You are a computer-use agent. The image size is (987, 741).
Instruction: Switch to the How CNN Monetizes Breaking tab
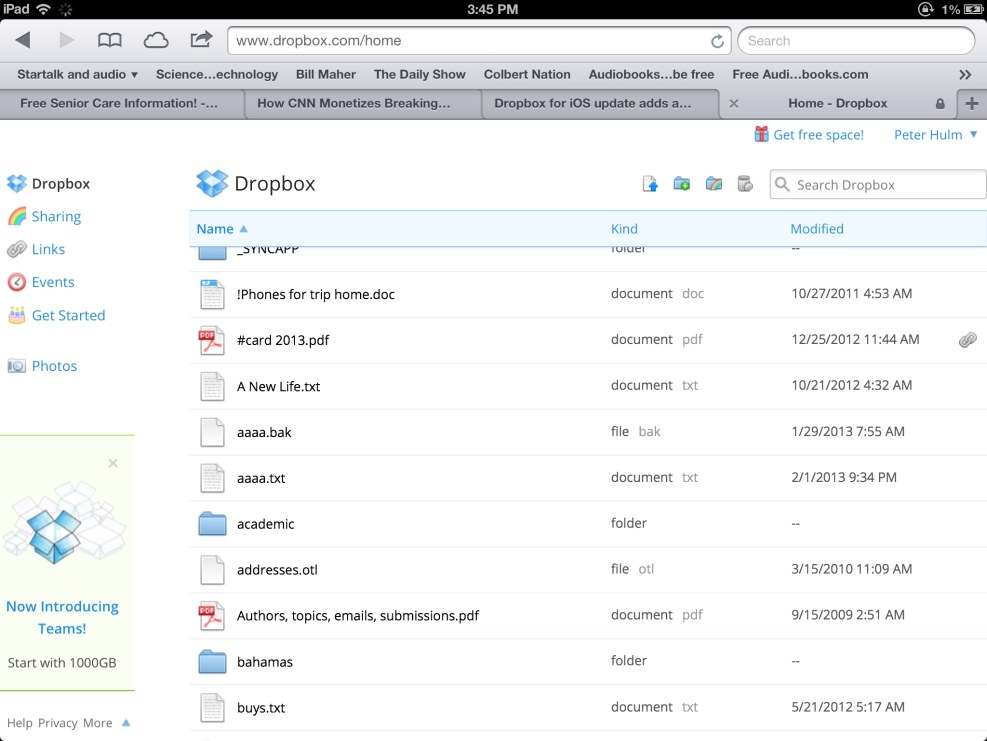point(362,103)
